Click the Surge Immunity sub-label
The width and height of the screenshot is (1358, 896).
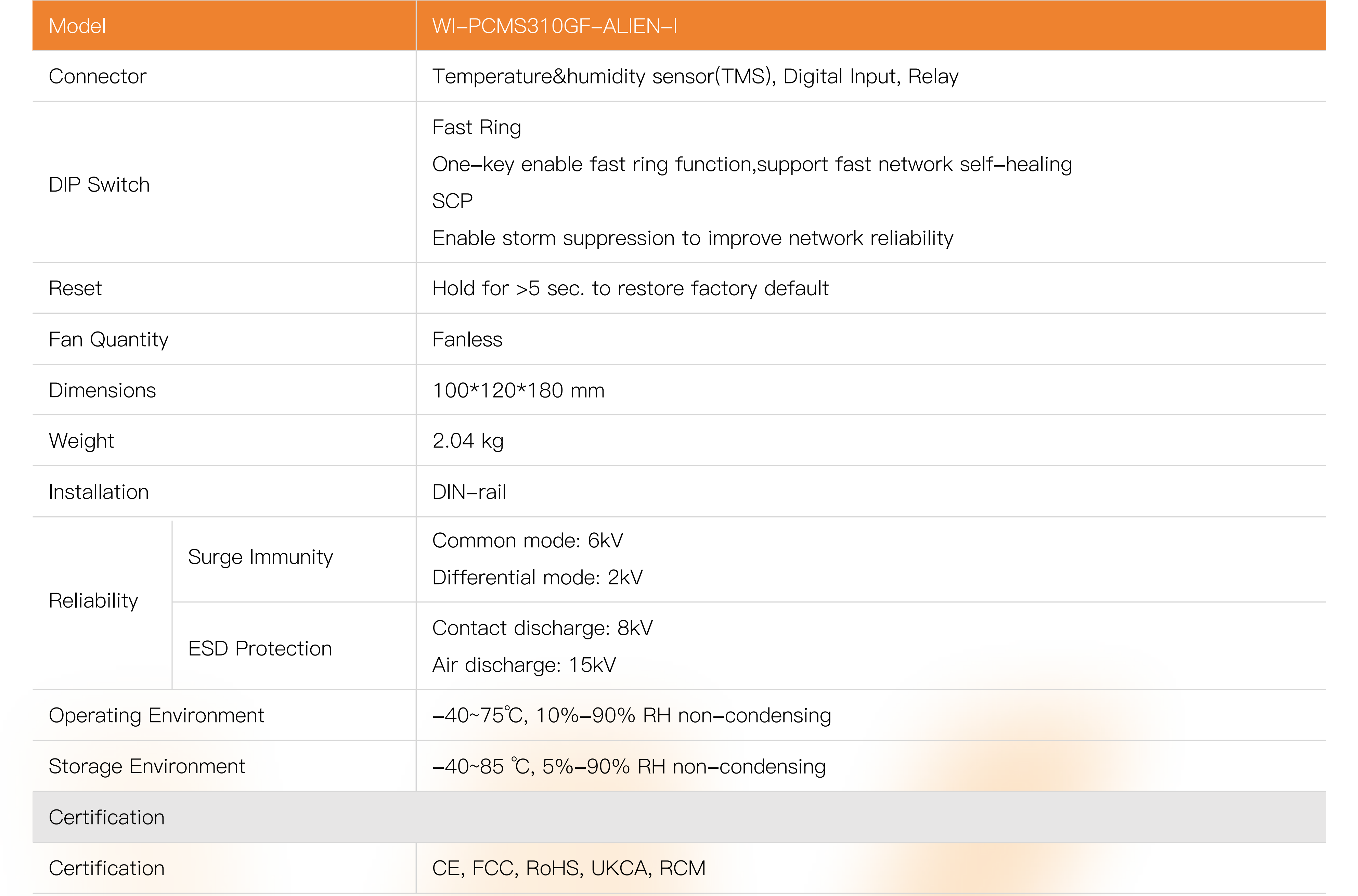[x=260, y=557]
